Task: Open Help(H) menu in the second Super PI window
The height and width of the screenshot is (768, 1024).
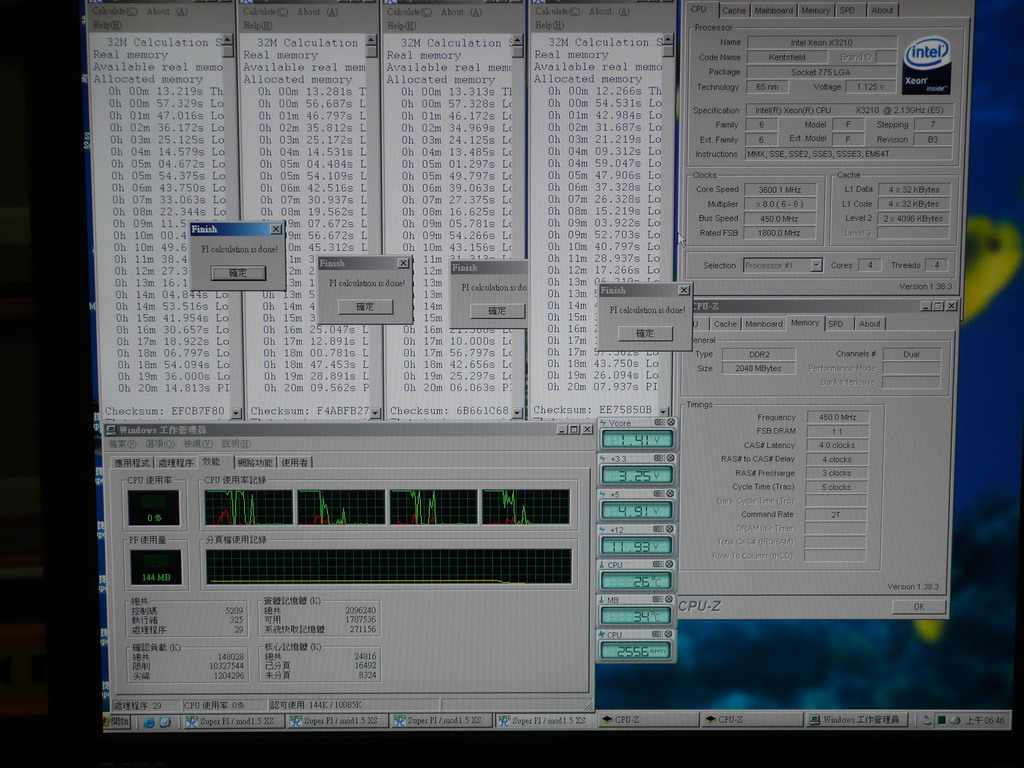Action: click(x=257, y=25)
